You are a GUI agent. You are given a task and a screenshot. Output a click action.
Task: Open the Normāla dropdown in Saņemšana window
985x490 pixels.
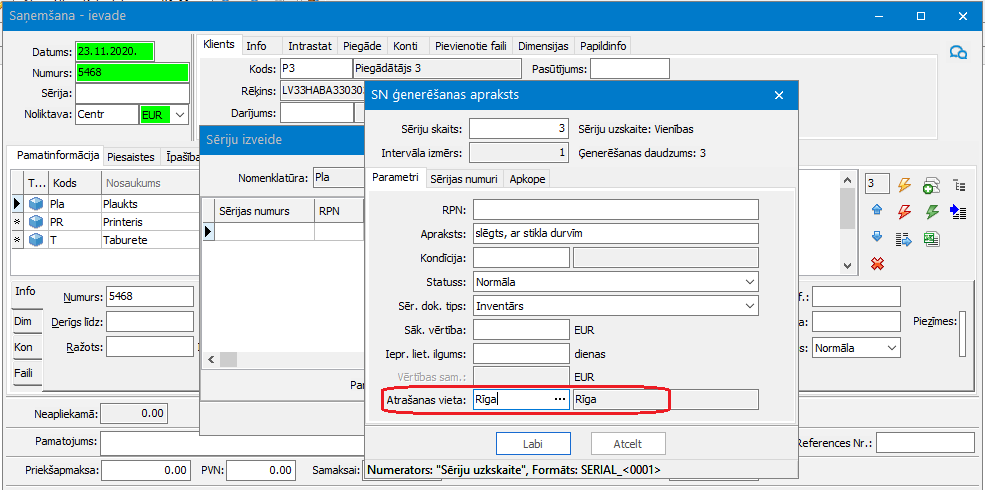click(x=891, y=347)
